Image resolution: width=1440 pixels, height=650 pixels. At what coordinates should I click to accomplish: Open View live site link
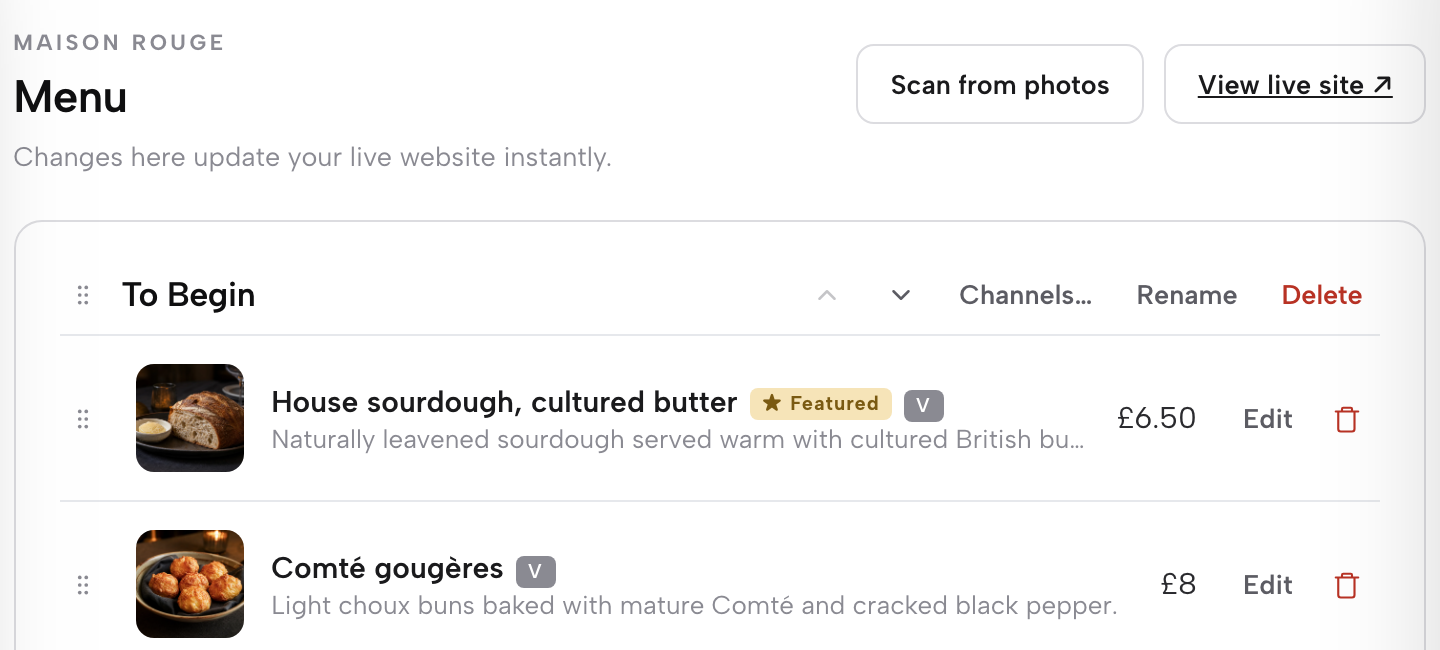1295,84
